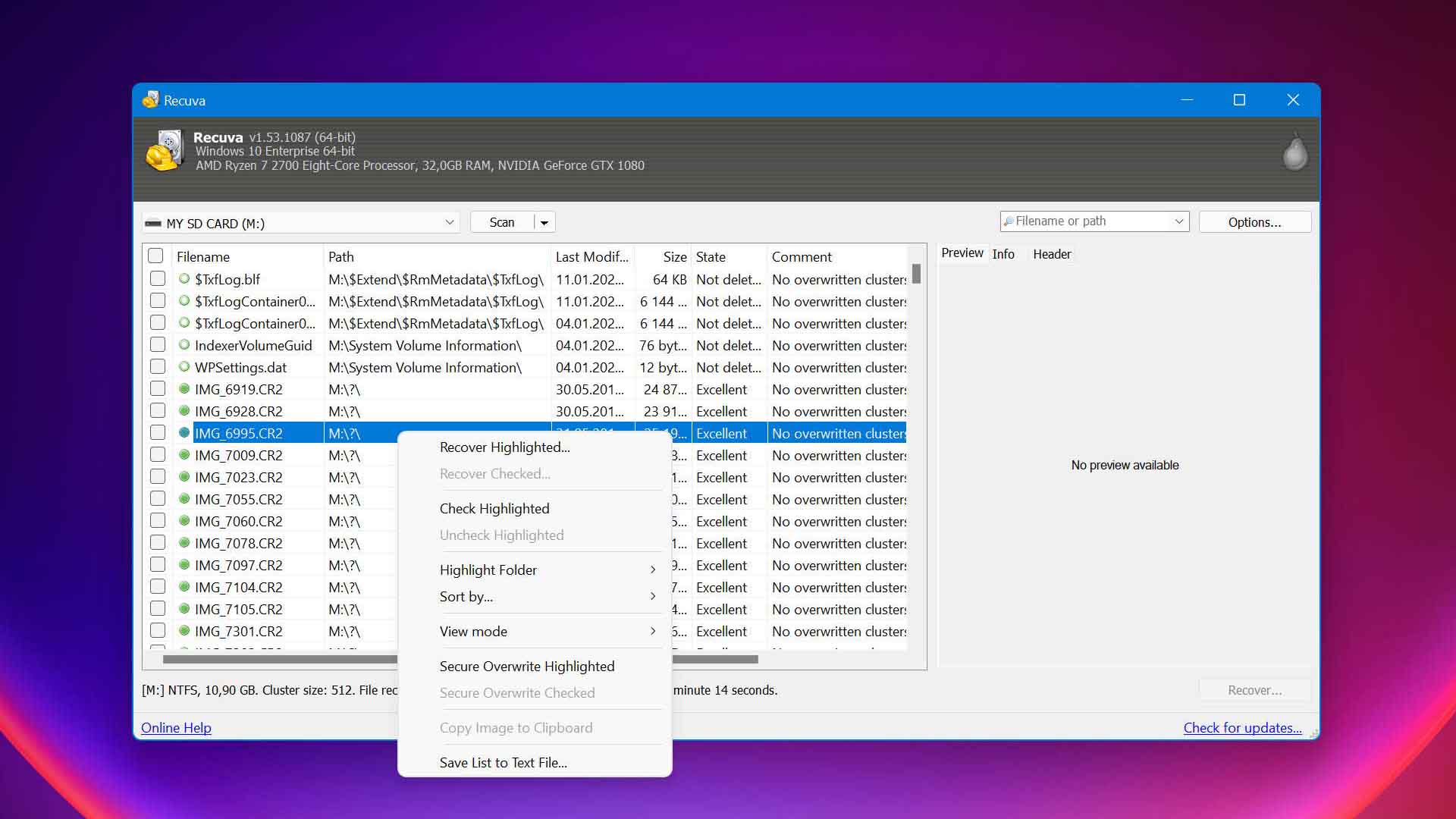
Task: Sort list by State column header
Action: point(729,257)
